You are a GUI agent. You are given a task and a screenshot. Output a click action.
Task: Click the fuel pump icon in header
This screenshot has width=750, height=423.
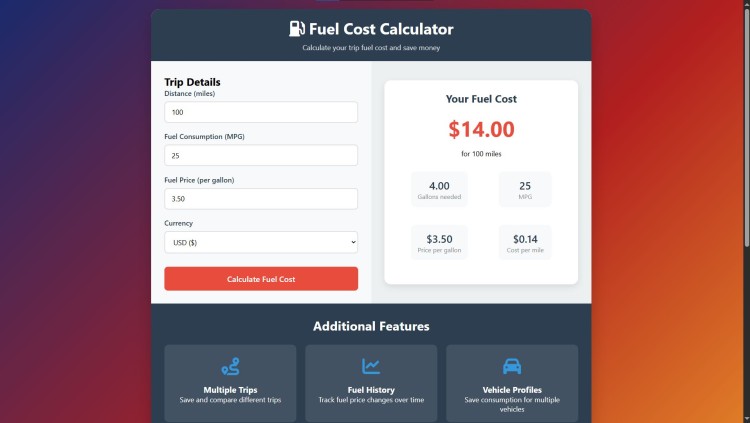click(x=297, y=29)
